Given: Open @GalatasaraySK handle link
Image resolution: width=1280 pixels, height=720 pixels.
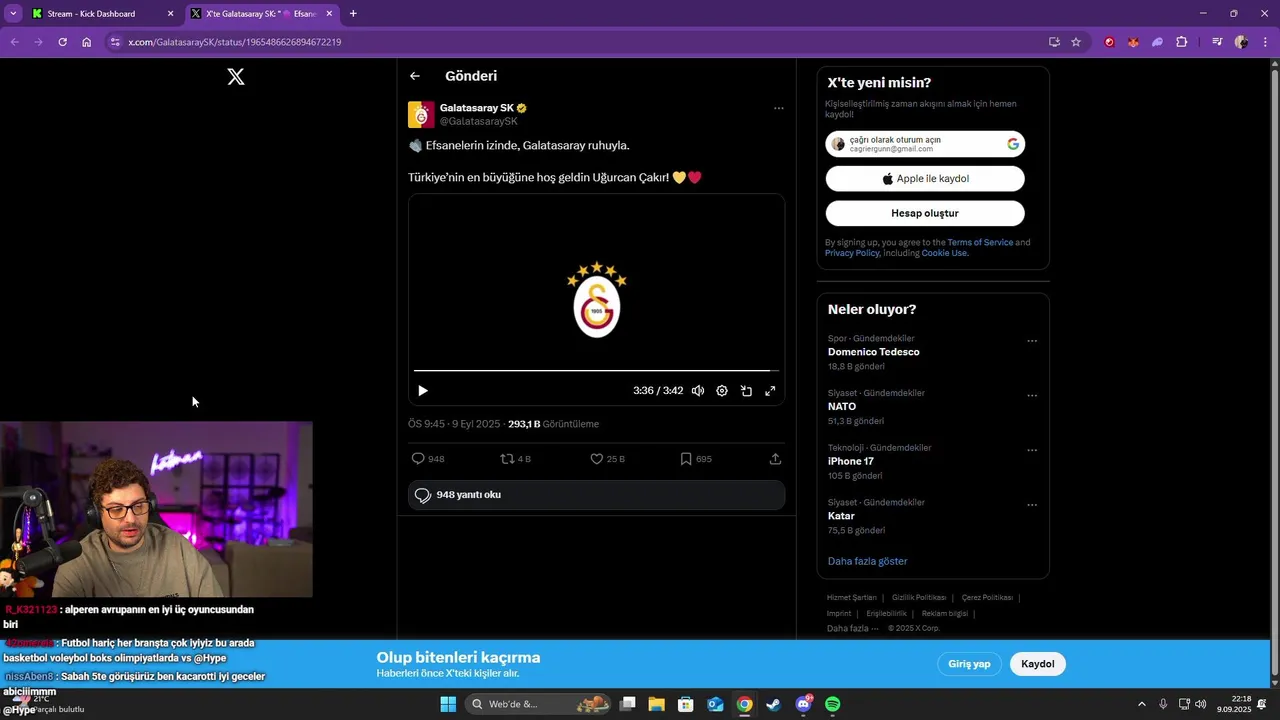Looking at the screenshot, I should click(x=479, y=121).
